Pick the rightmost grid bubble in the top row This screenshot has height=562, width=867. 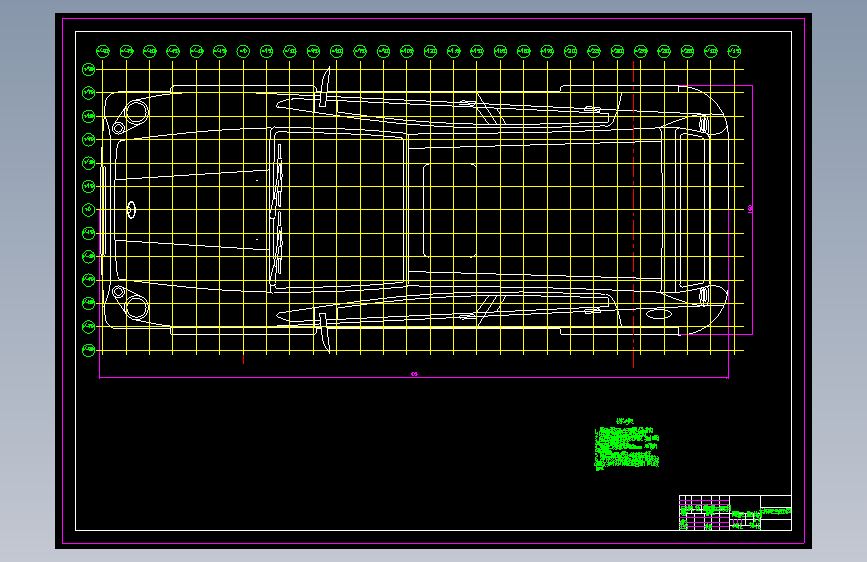click(734, 51)
